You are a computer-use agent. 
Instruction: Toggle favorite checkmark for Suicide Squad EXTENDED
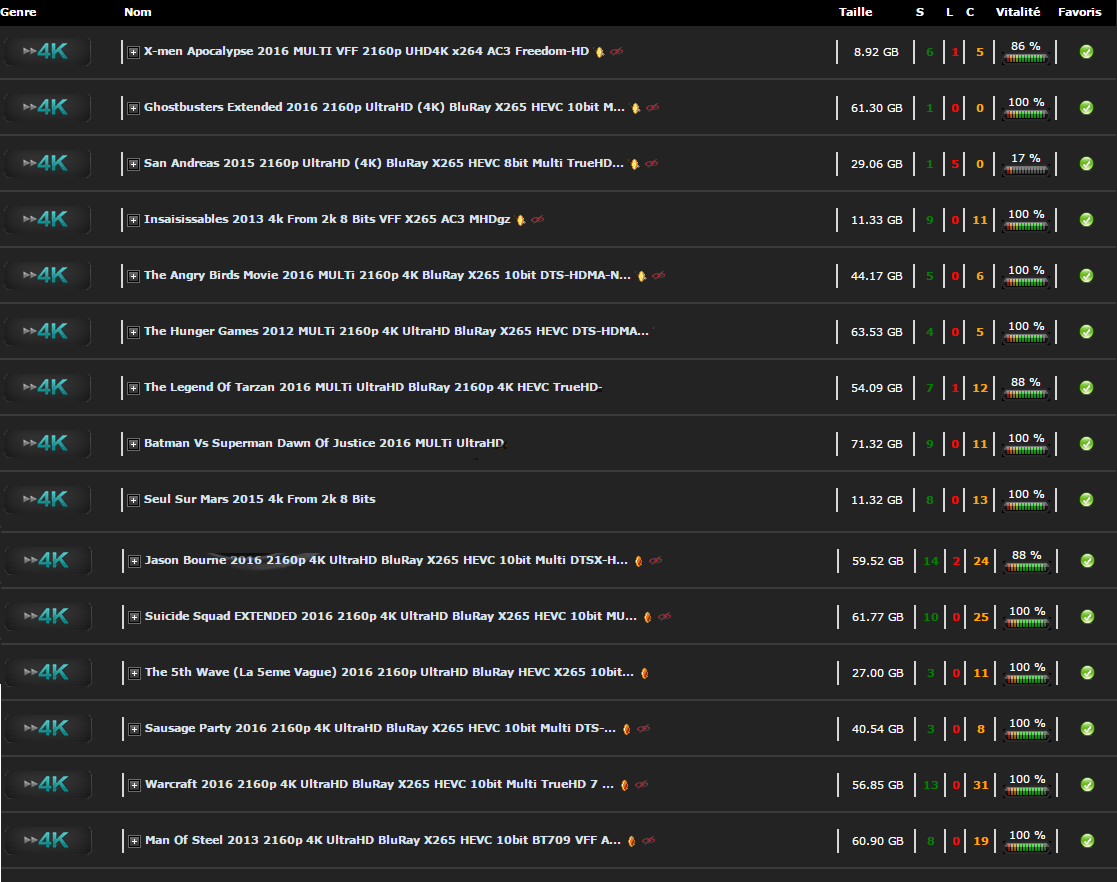click(x=1087, y=617)
